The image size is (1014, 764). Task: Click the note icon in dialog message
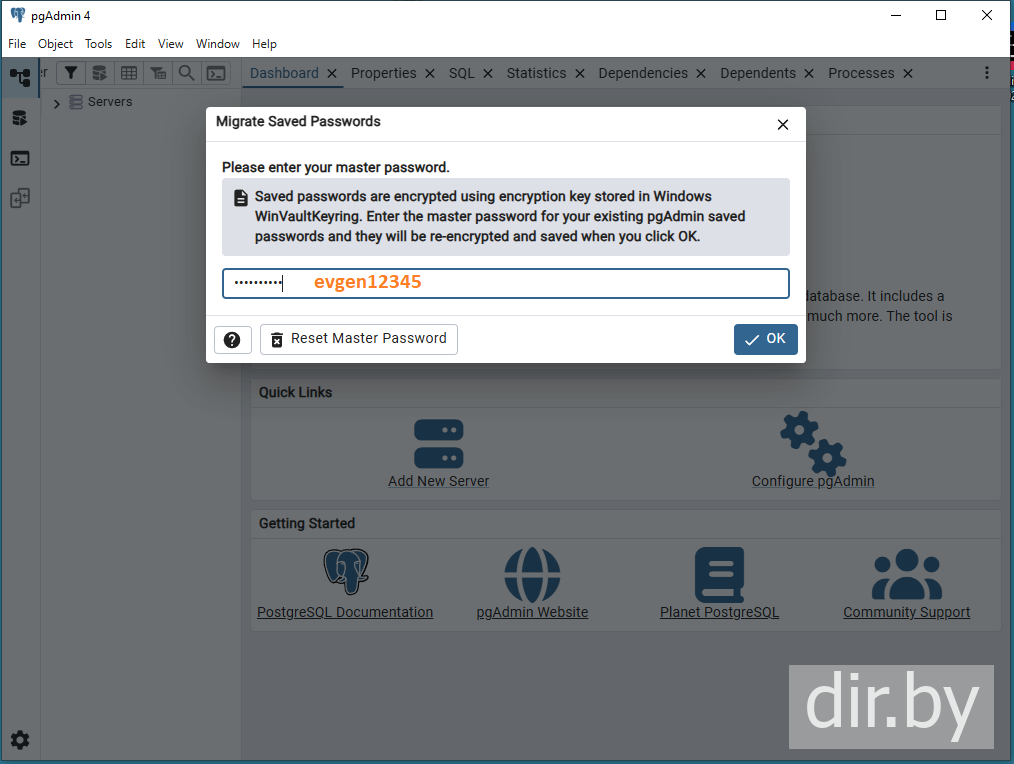click(241, 197)
